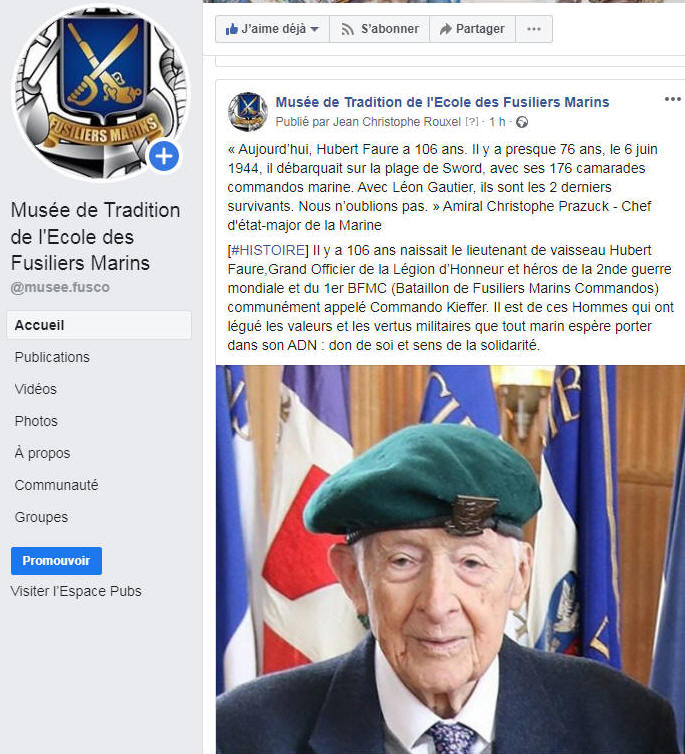The width and height of the screenshot is (685, 754).
Task: Click the share arrow icon beside Partager
Action: pos(446,29)
